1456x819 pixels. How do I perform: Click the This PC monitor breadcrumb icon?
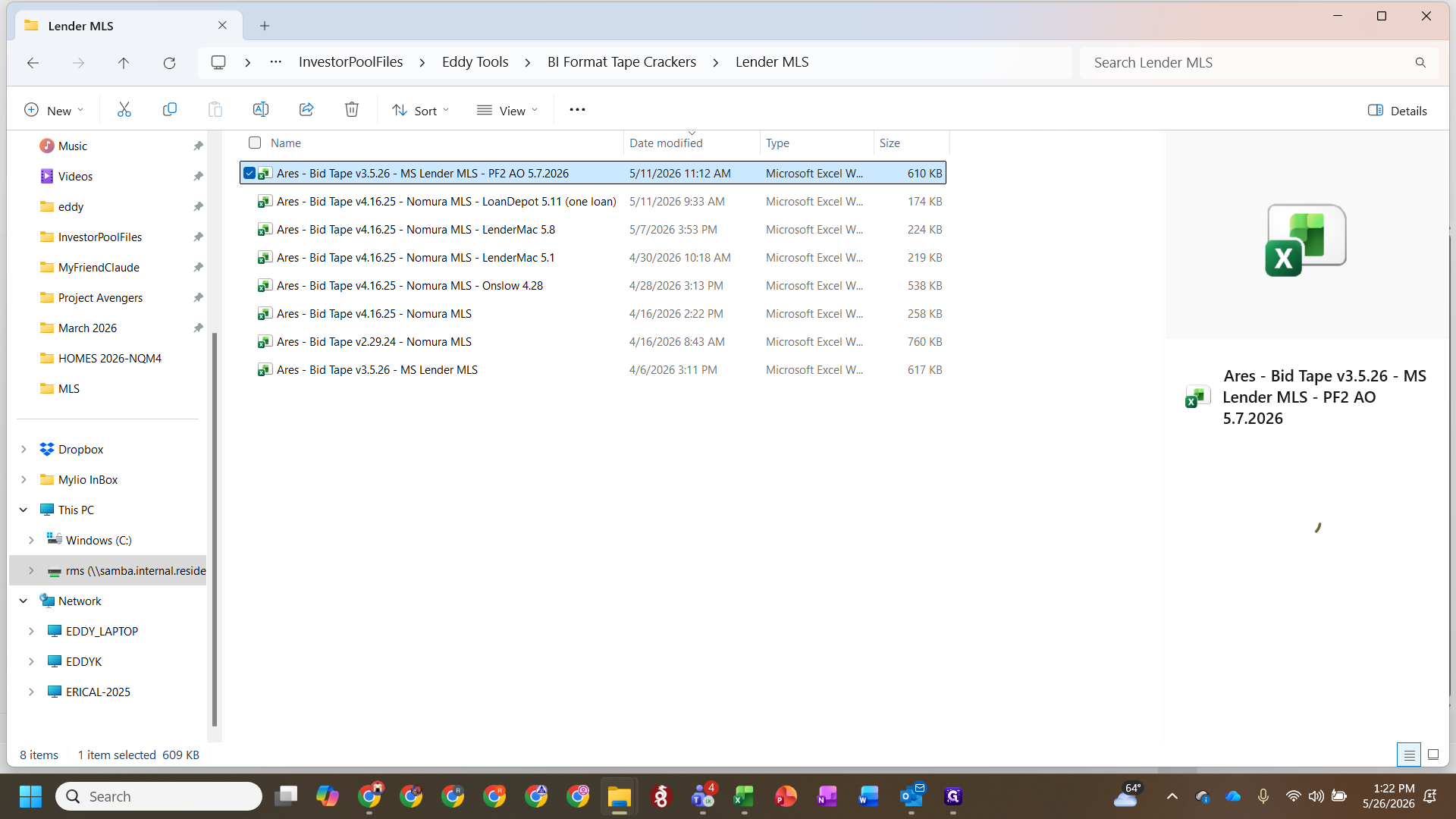coord(218,62)
